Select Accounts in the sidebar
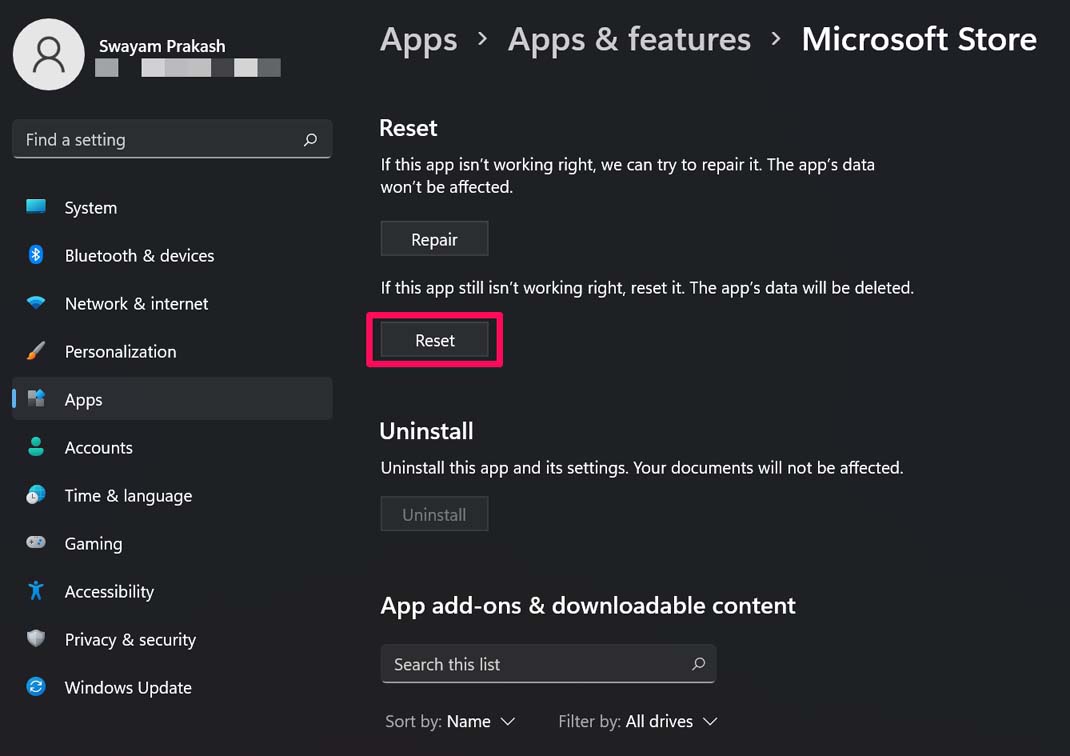The height and width of the screenshot is (756, 1070). (172, 448)
